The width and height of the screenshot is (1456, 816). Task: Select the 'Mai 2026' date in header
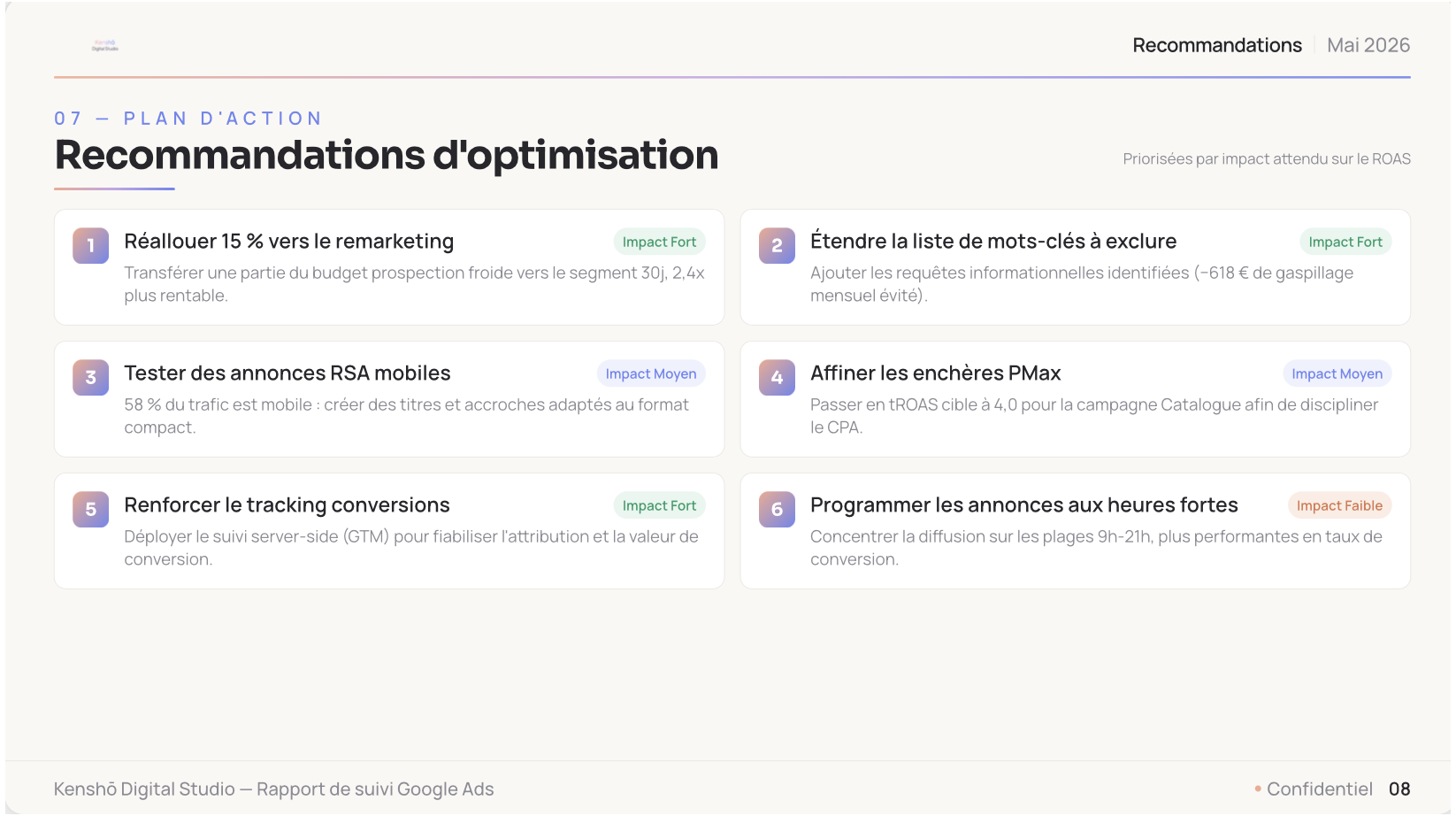point(1368,45)
